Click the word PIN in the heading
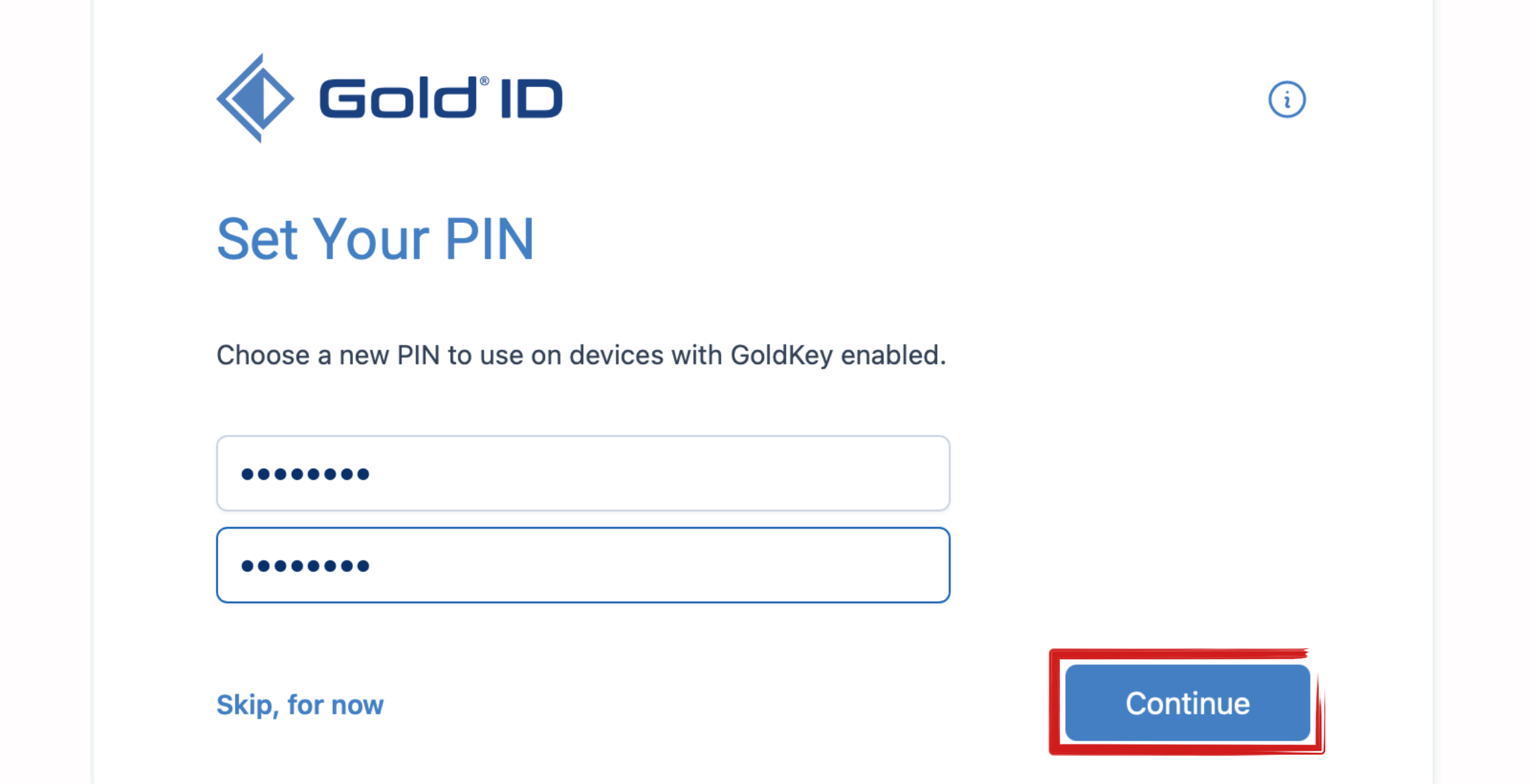 489,239
